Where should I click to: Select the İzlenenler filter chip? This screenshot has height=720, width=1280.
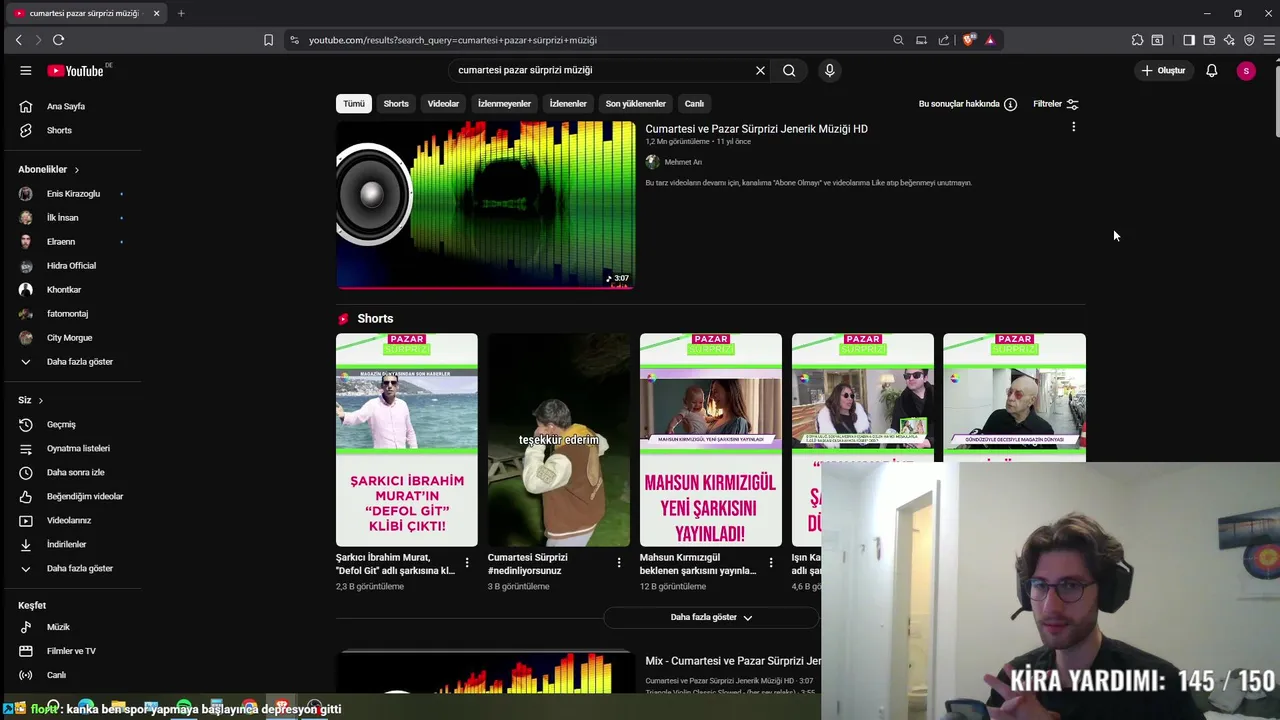[x=568, y=104]
